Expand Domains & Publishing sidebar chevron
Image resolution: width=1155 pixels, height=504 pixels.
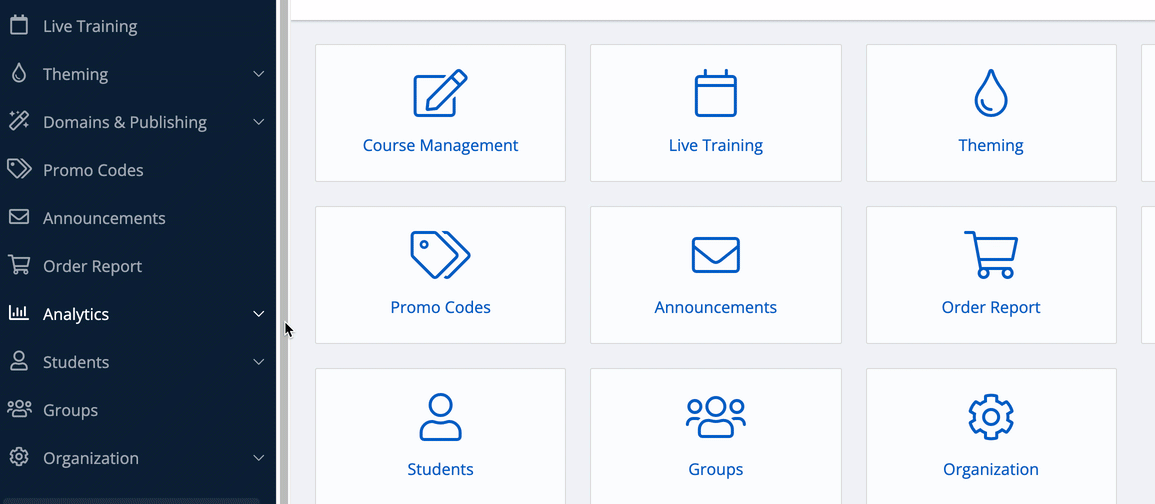point(259,122)
